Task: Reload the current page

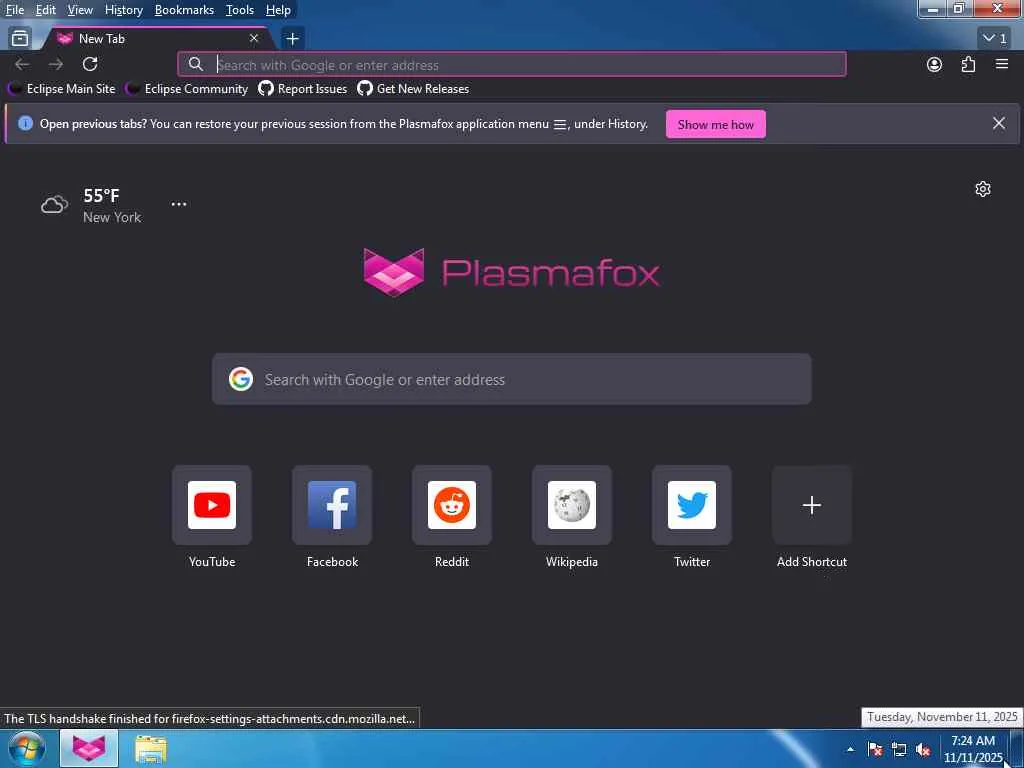Action: point(90,64)
